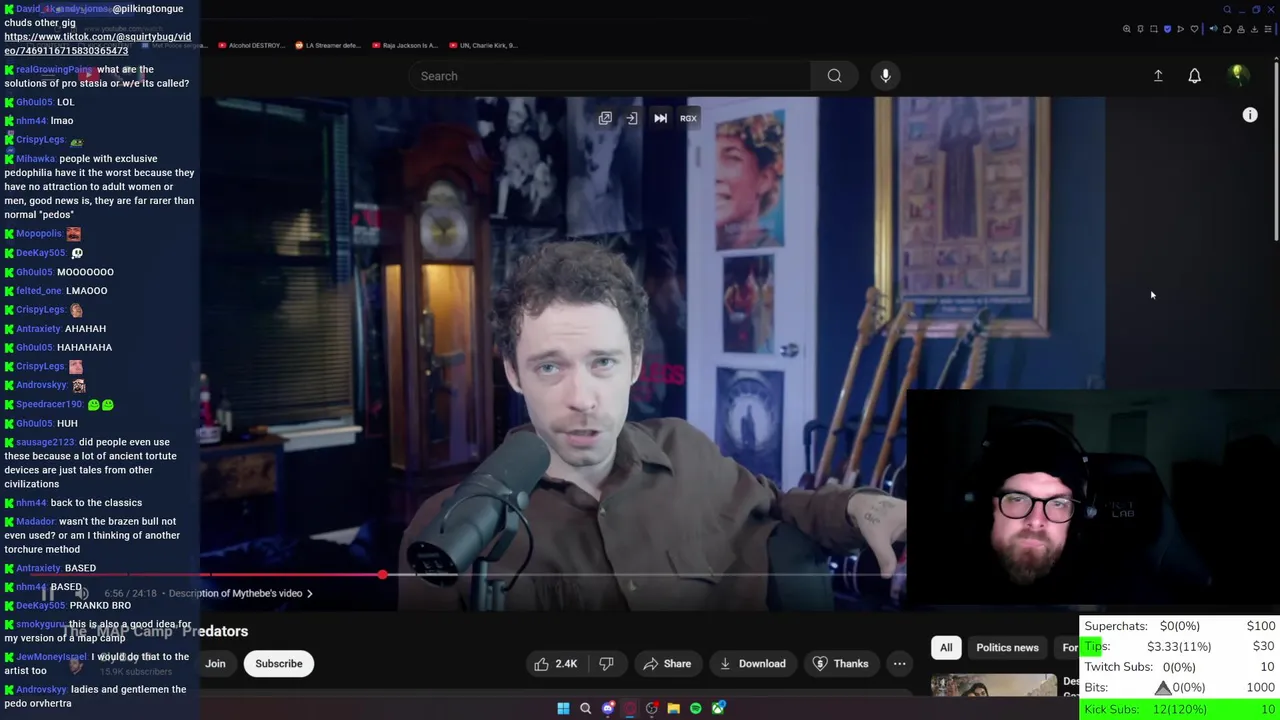Image resolution: width=1280 pixels, height=720 pixels.
Task: Click the heart bookmark icon in browser toolbar
Action: tap(1194, 29)
